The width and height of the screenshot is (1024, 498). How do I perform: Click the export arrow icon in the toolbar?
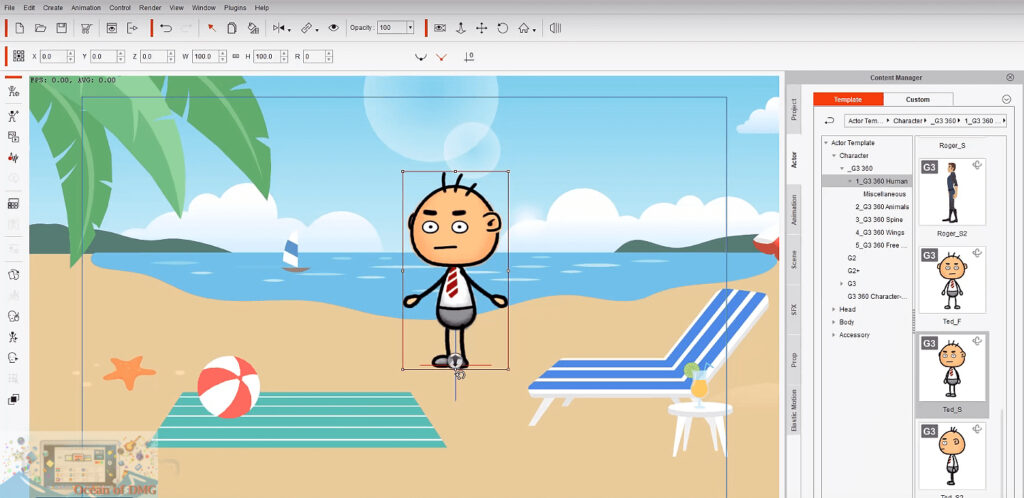tap(133, 28)
